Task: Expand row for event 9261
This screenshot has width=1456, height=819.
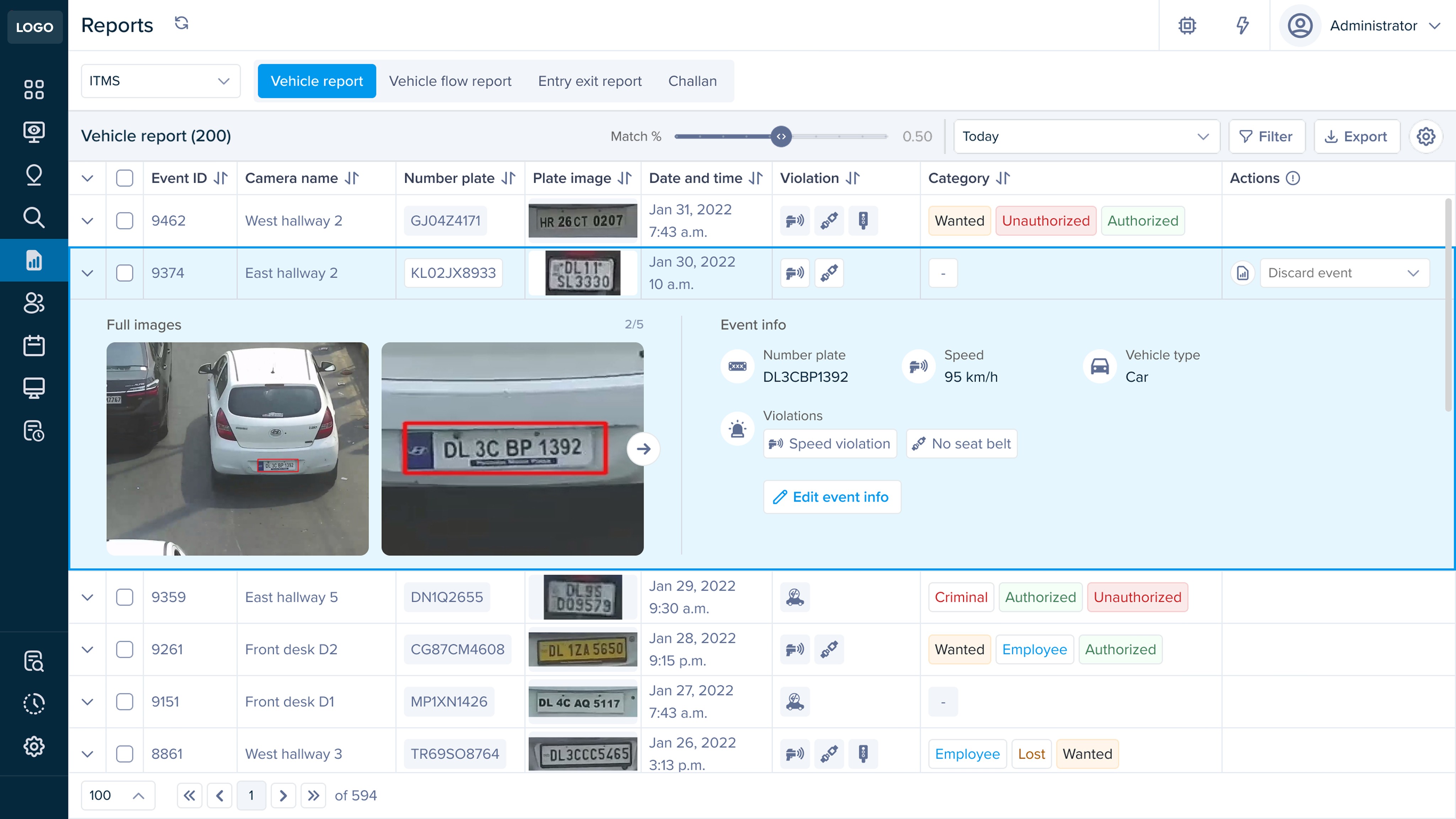Action: (87, 649)
